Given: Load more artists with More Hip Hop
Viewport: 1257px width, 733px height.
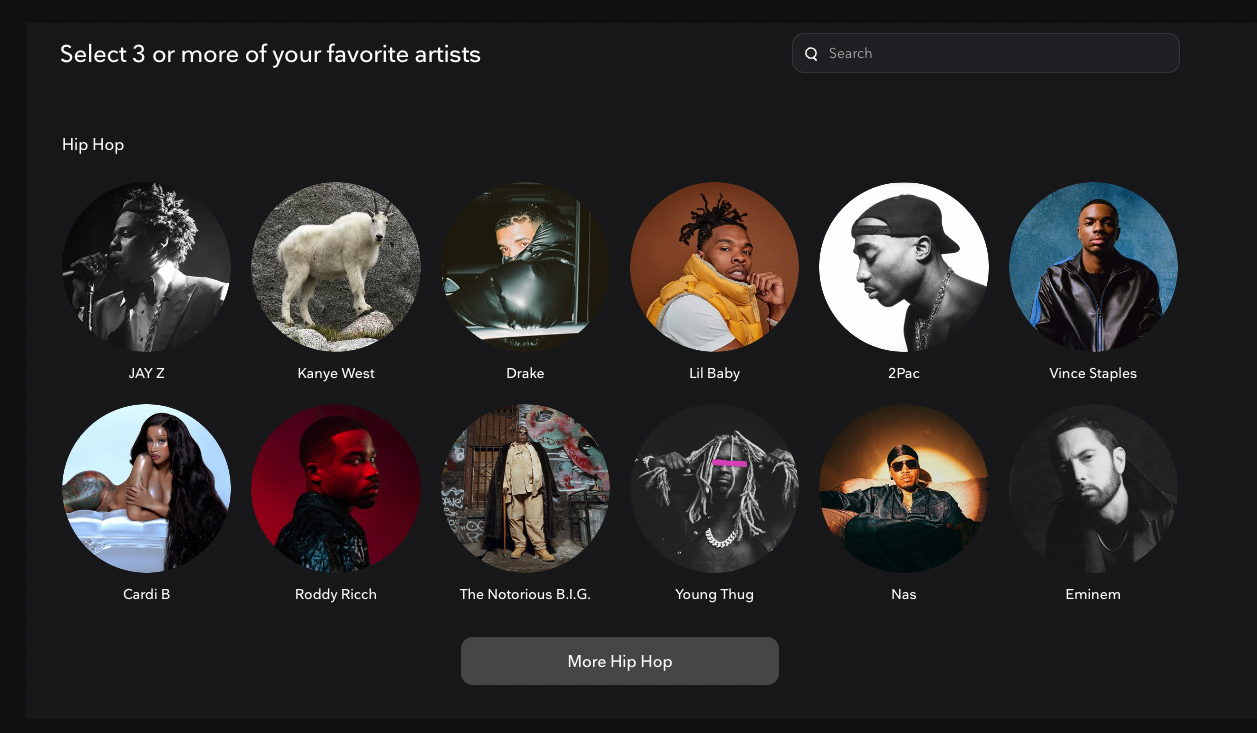Looking at the screenshot, I should click(x=620, y=661).
